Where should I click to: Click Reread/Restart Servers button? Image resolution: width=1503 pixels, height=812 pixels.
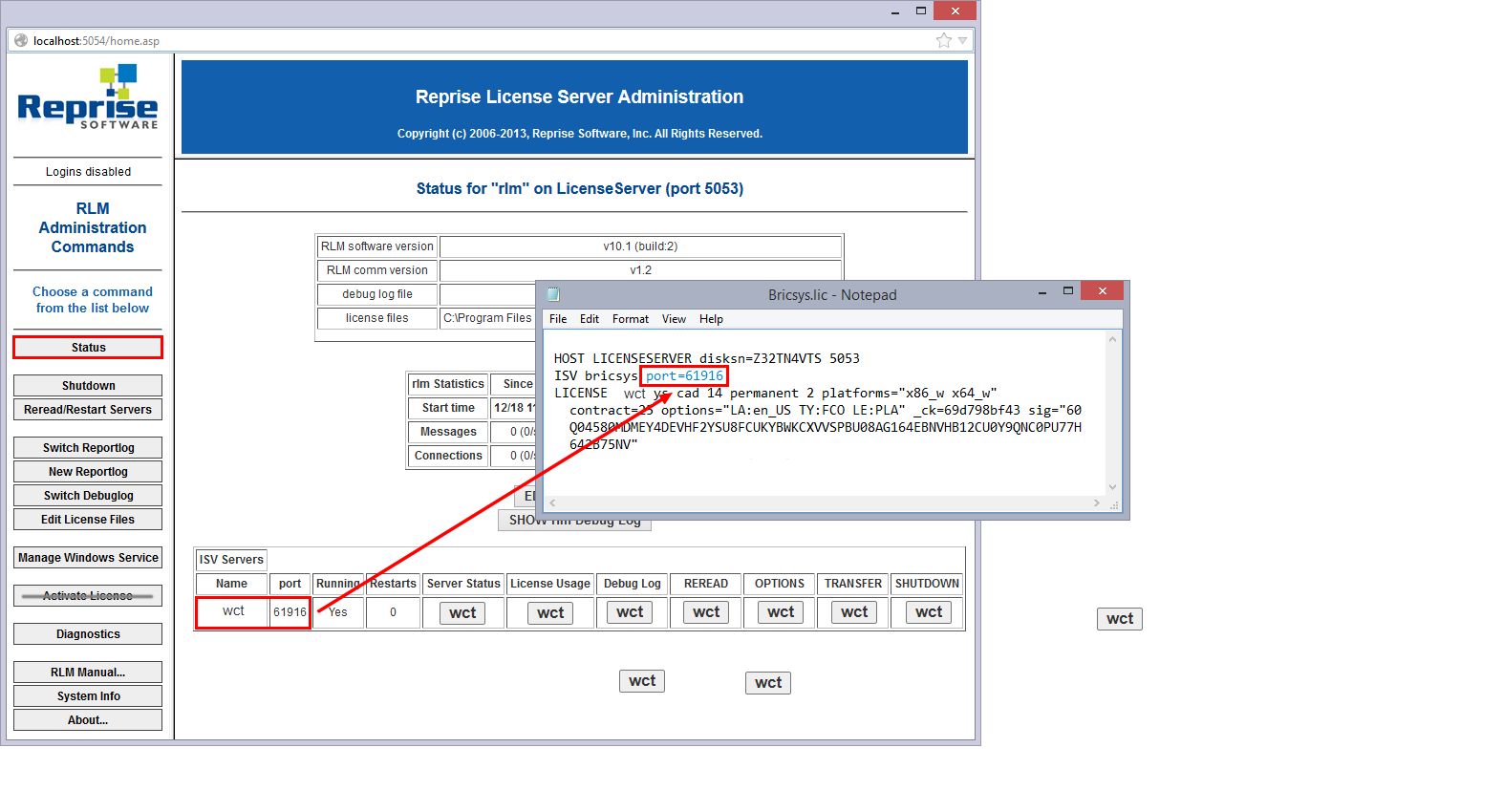[88, 410]
